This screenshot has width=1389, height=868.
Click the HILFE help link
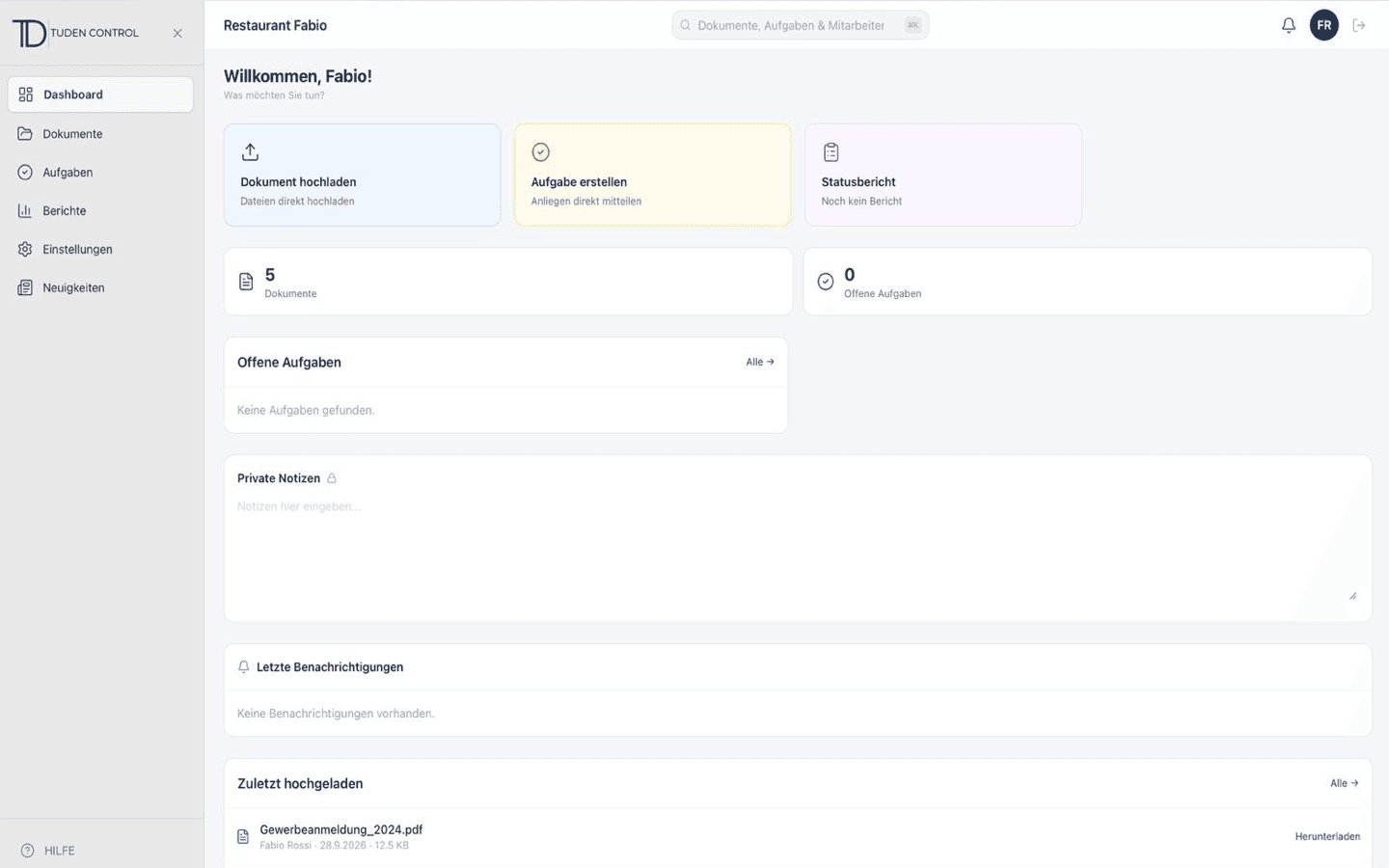48,851
